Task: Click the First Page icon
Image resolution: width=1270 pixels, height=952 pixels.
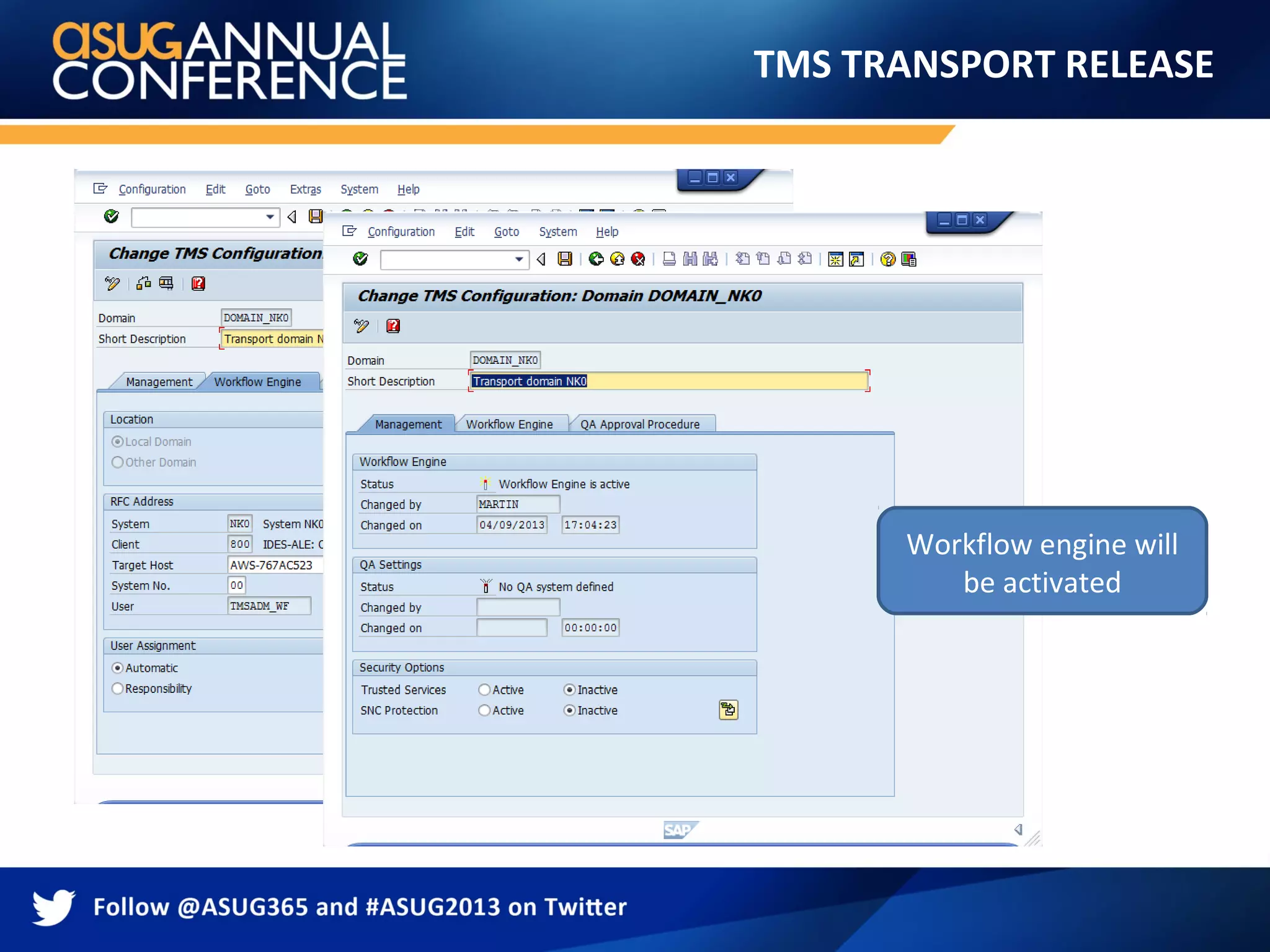Action: (742, 258)
